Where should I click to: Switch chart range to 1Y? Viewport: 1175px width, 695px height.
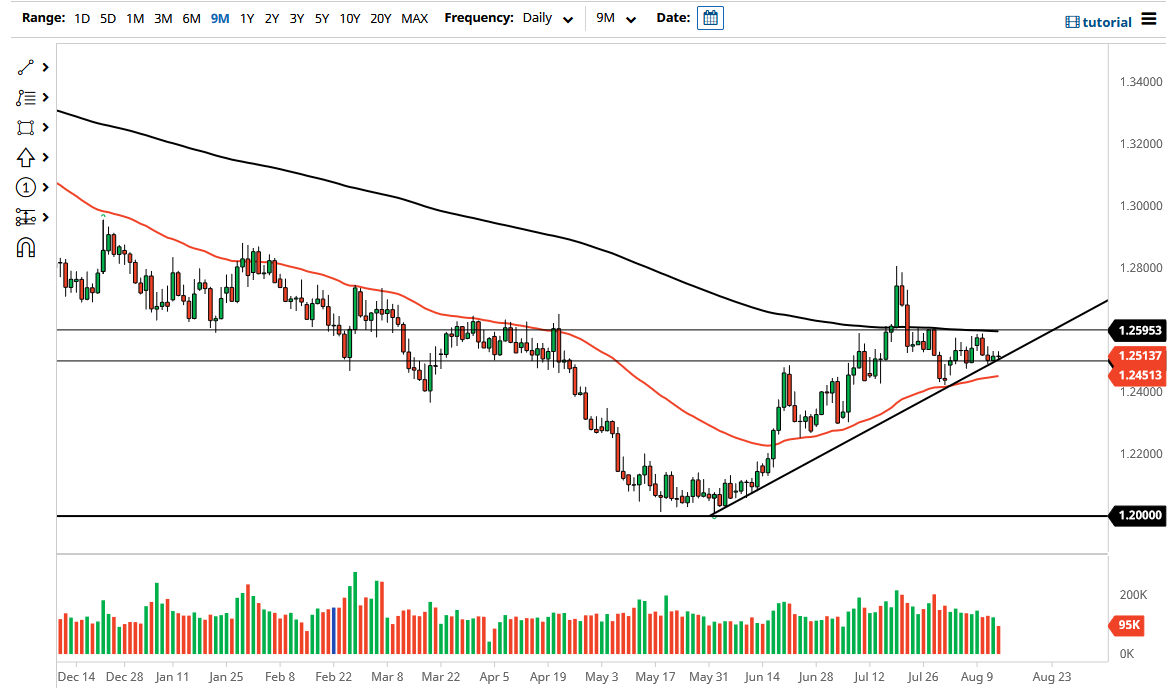tap(247, 18)
